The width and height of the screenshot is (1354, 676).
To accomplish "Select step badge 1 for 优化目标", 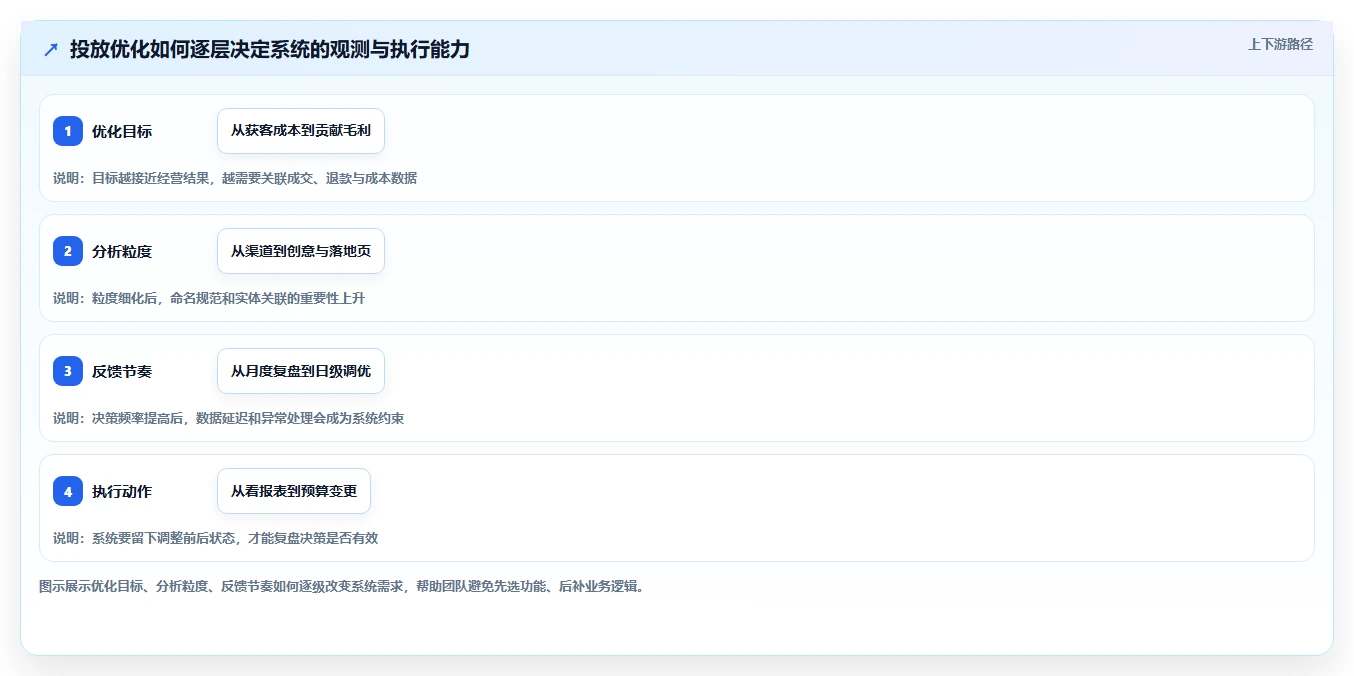I will coord(68,131).
